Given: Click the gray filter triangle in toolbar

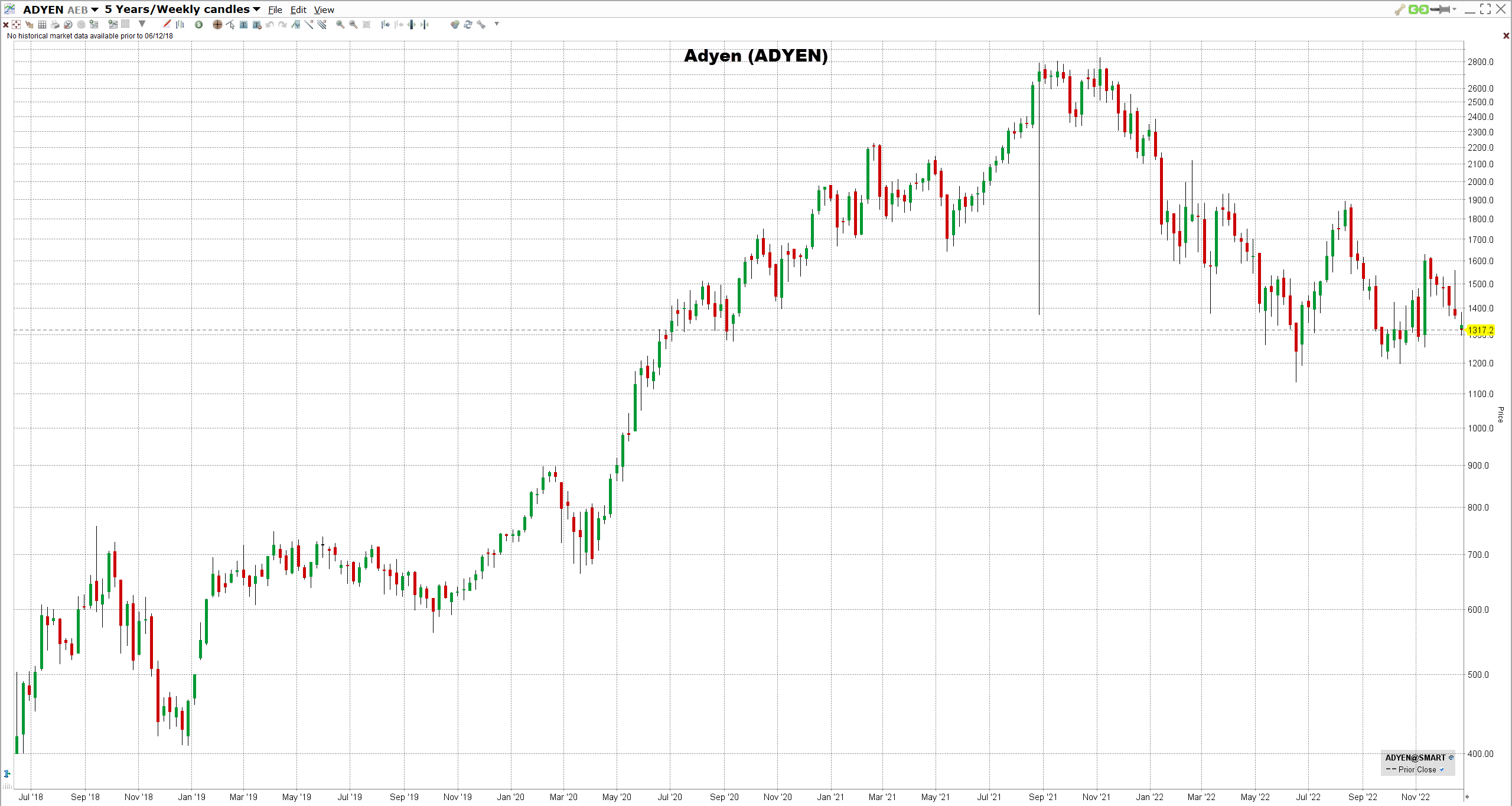Looking at the screenshot, I should 142,24.
